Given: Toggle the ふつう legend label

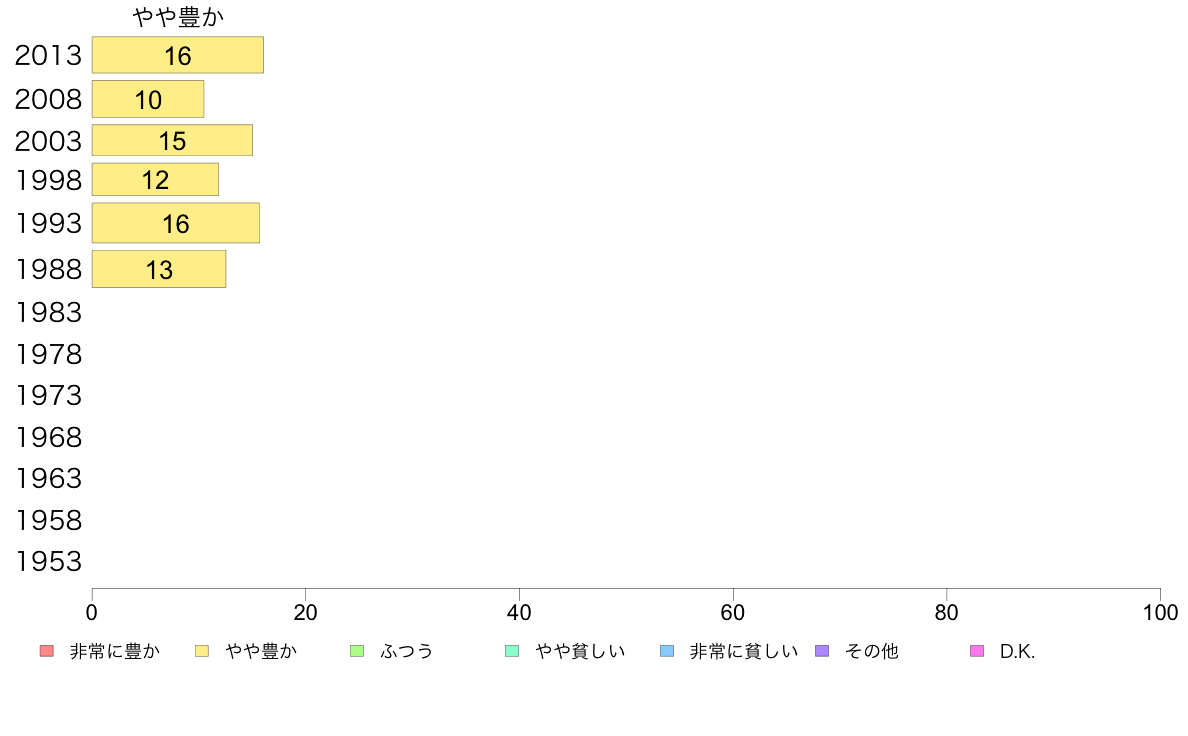Looking at the screenshot, I should tap(407, 652).
